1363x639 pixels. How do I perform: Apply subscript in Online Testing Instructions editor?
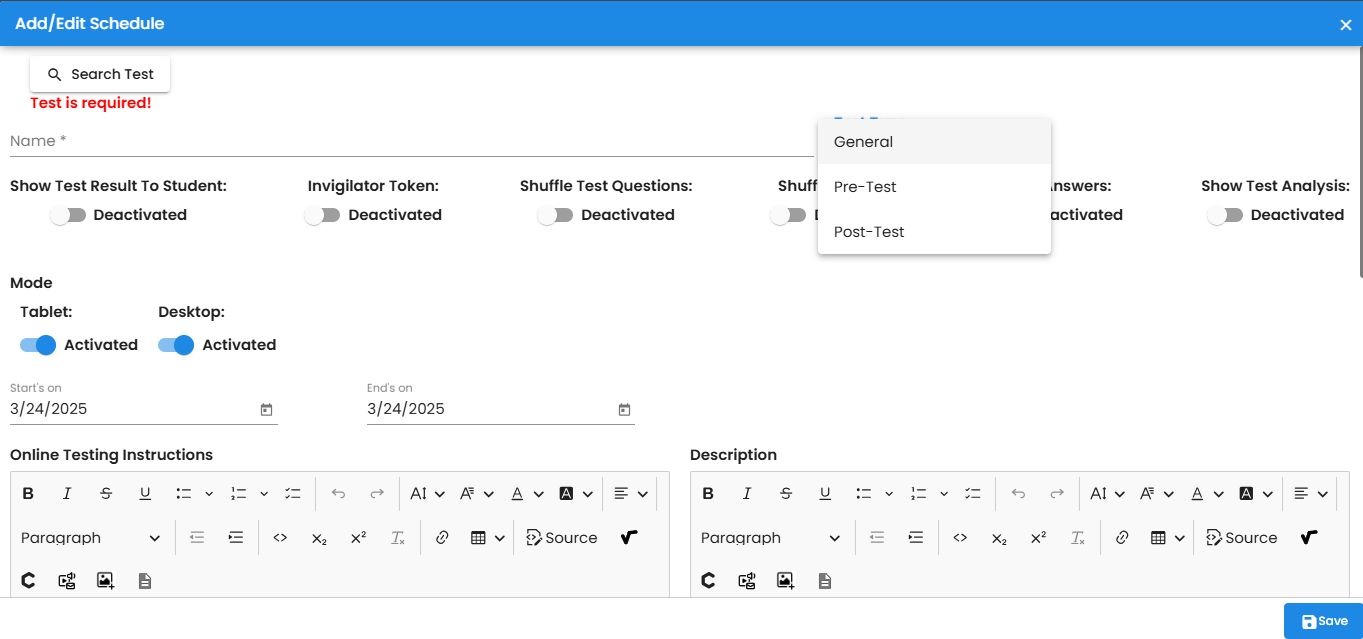[319, 538]
